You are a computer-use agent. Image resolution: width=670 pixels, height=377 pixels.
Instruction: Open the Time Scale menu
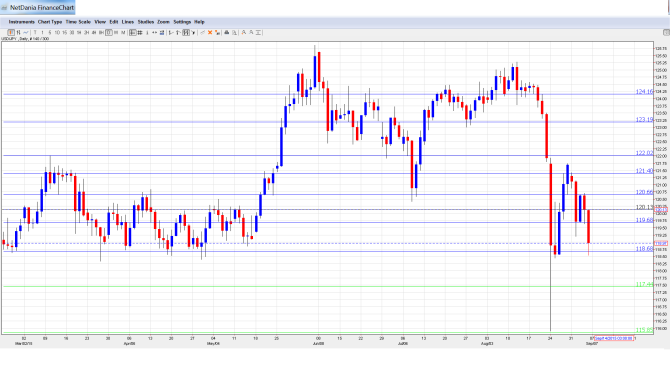click(78, 22)
